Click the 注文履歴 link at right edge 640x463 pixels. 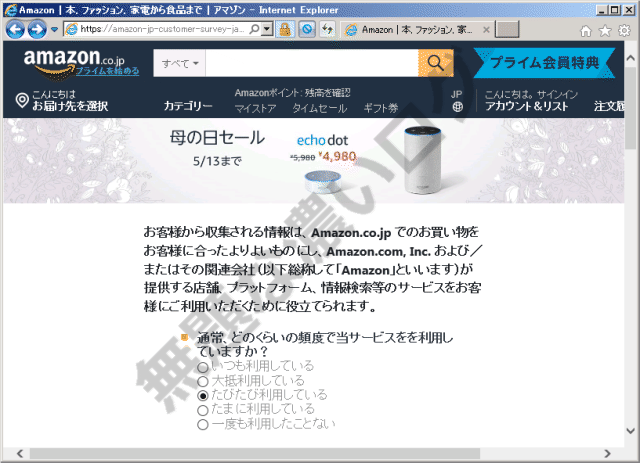coord(609,106)
